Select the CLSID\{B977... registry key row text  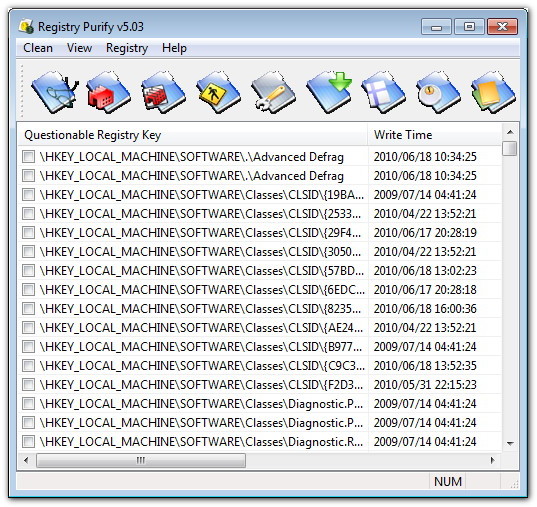tap(201, 347)
